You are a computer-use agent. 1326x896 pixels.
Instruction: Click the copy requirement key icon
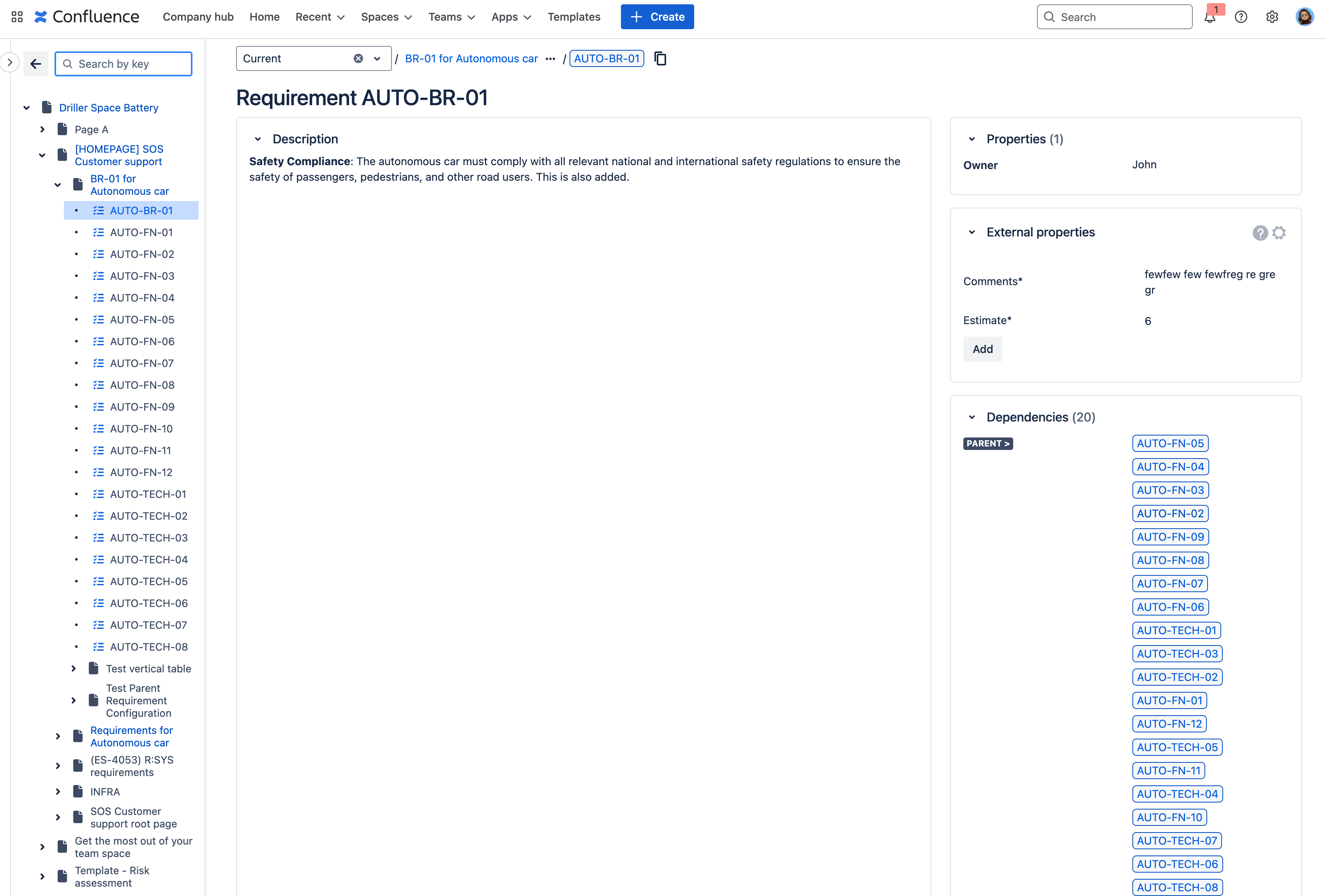[660, 59]
